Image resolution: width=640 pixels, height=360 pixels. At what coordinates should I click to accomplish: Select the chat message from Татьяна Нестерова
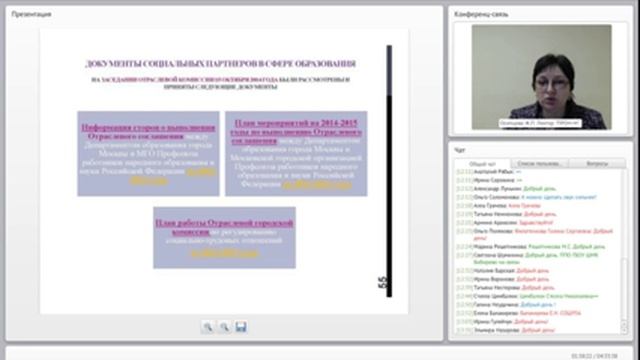point(505,288)
